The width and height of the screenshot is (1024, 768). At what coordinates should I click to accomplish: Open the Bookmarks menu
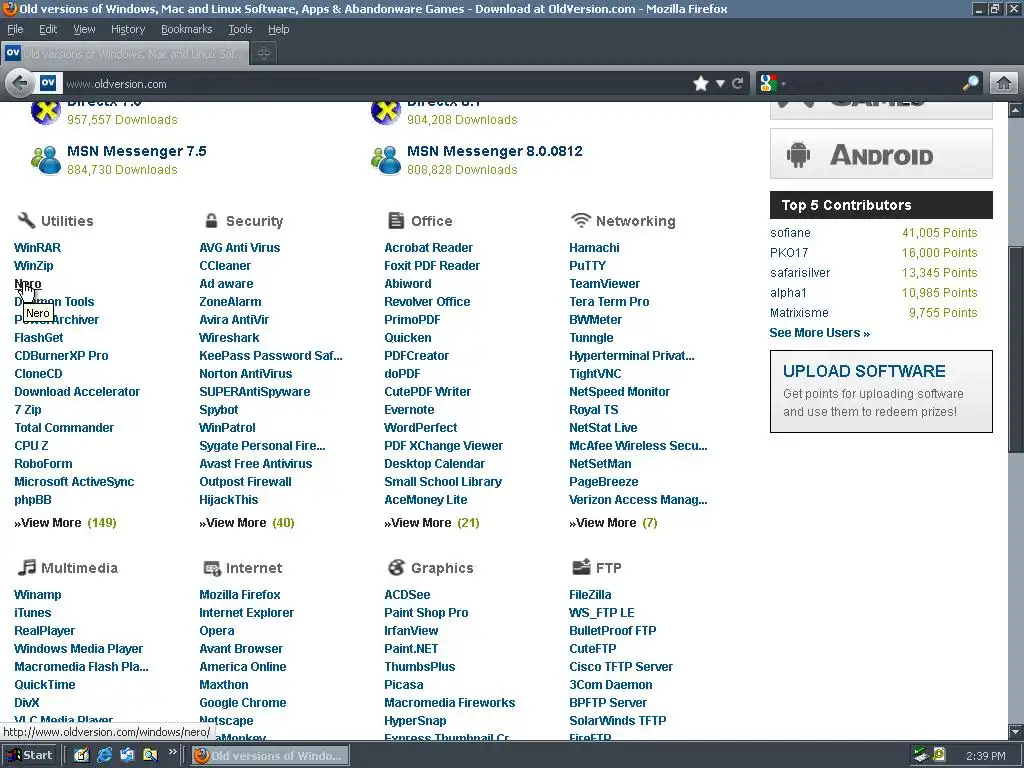186,29
